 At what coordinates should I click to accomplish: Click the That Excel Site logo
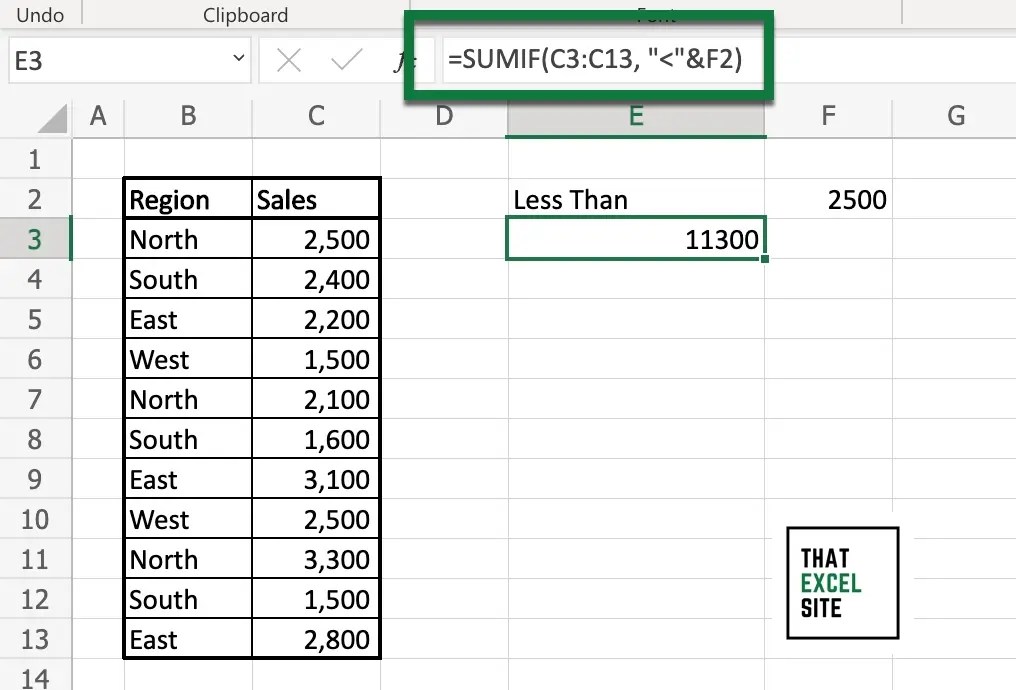pyautogui.click(x=843, y=583)
